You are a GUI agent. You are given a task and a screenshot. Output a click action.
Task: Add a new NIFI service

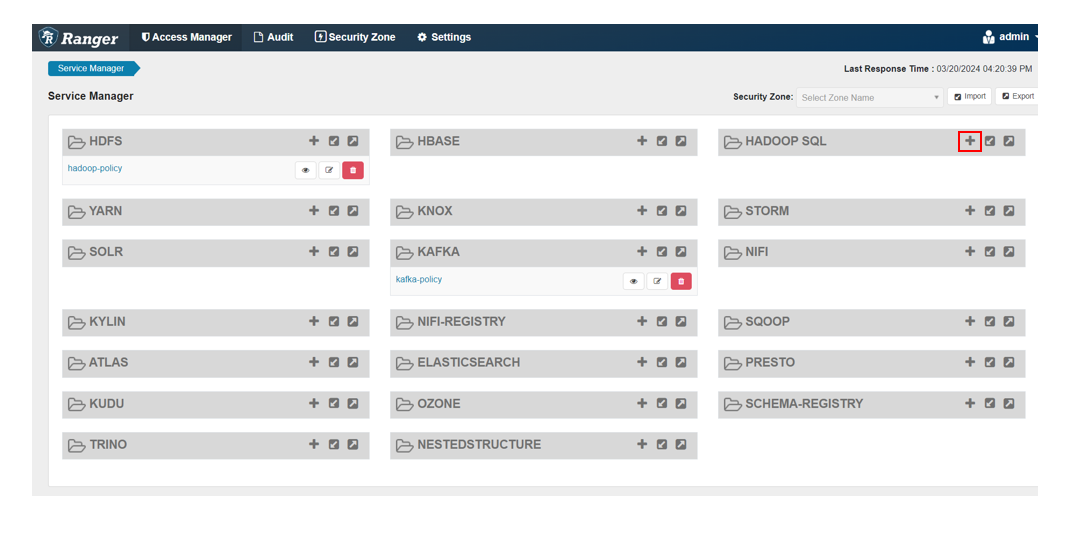pyautogui.click(x=970, y=252)
